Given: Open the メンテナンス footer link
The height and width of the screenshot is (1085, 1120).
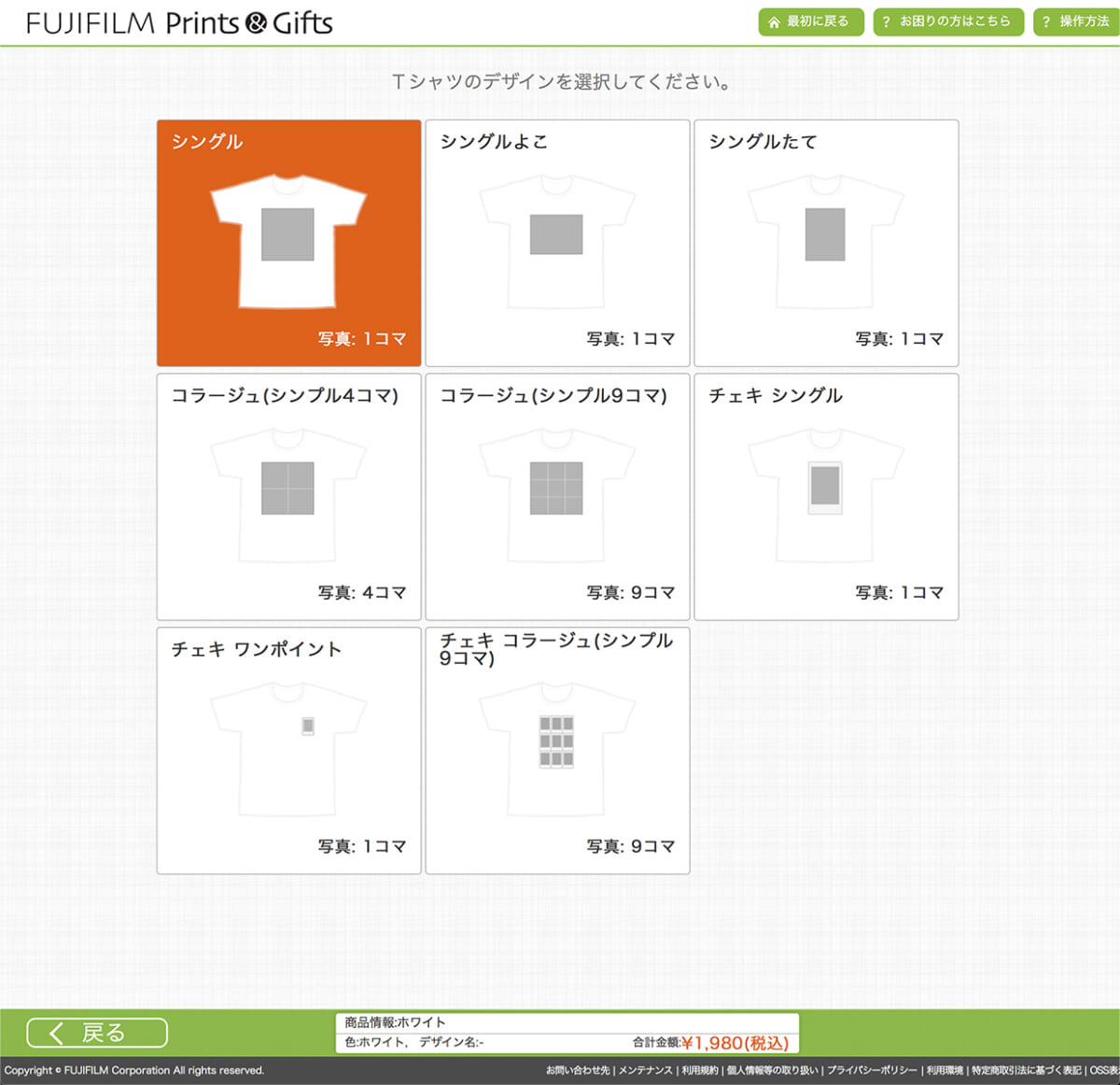Looking at the screenshot, I should [645, 1071].
